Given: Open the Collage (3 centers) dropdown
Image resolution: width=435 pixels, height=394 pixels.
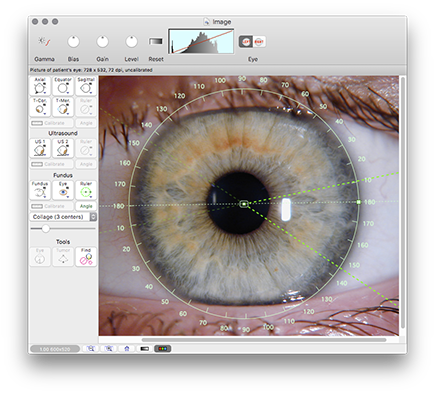Looking at the screenshot, I should [63, 217].
